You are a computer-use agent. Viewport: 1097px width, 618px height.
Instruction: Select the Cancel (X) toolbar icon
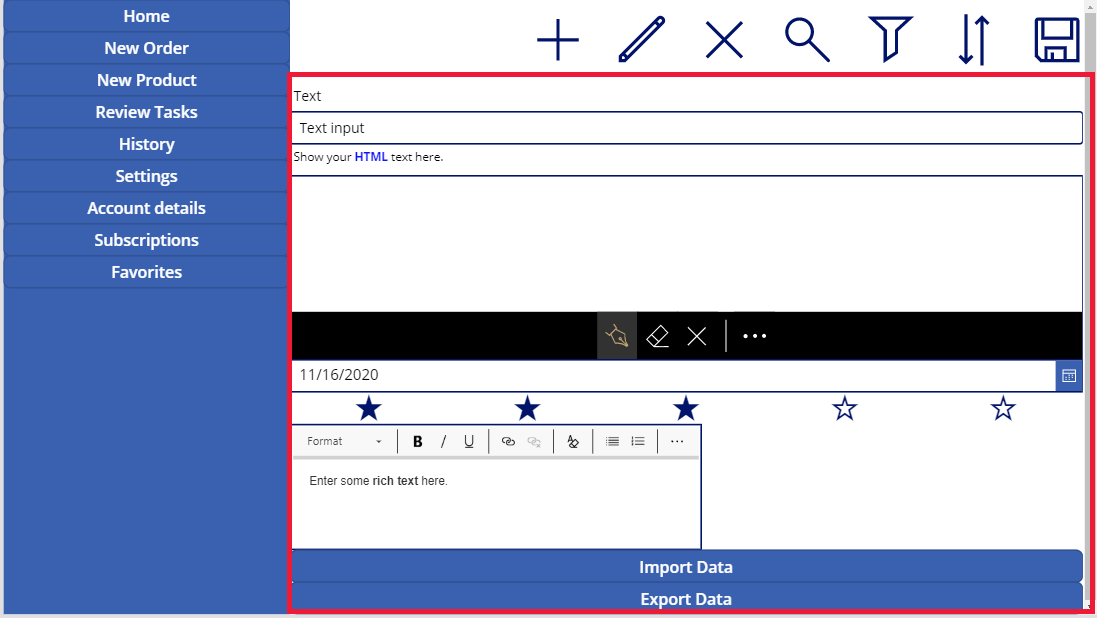(723, 40)
